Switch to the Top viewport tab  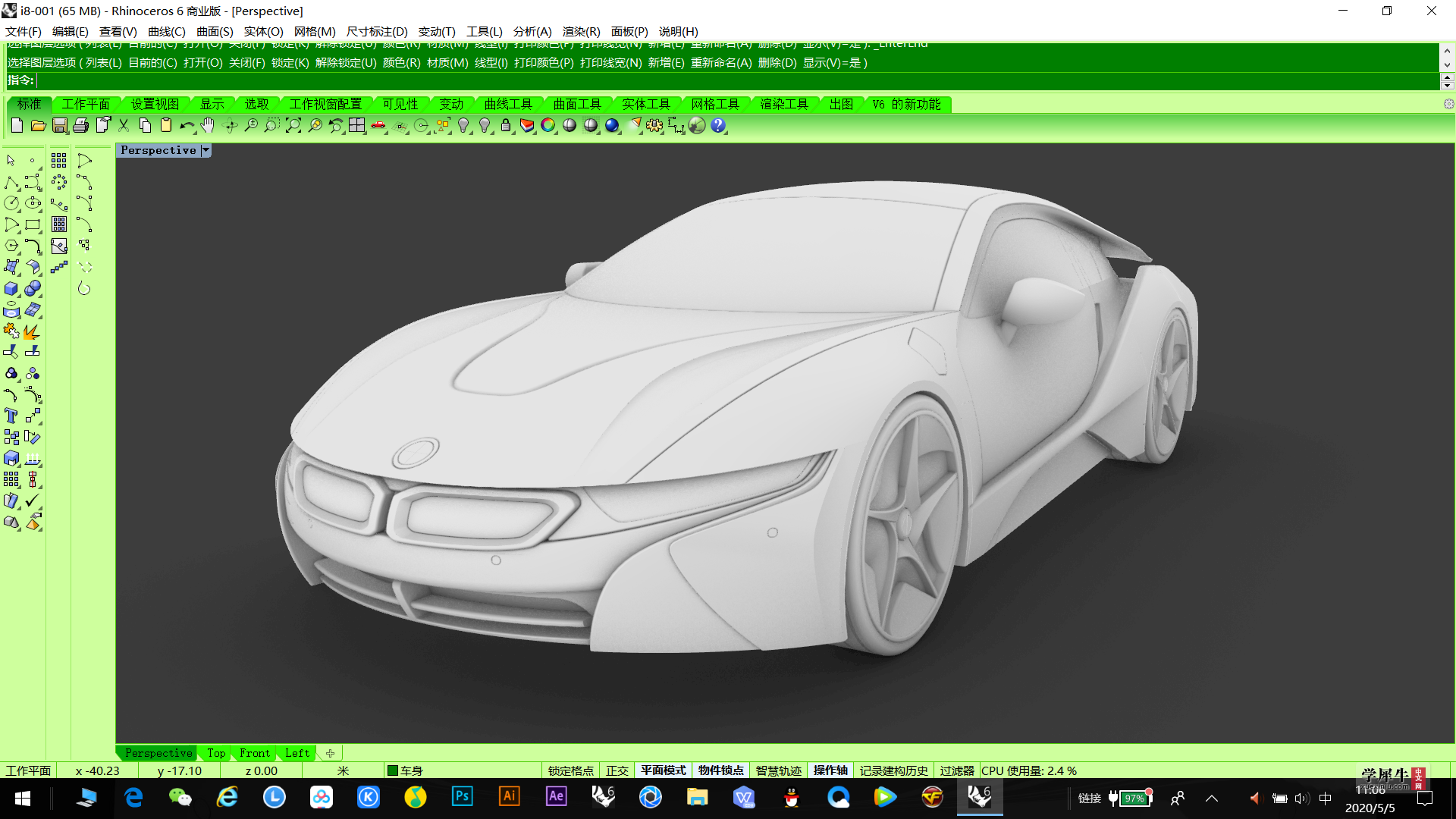[216, 753]
